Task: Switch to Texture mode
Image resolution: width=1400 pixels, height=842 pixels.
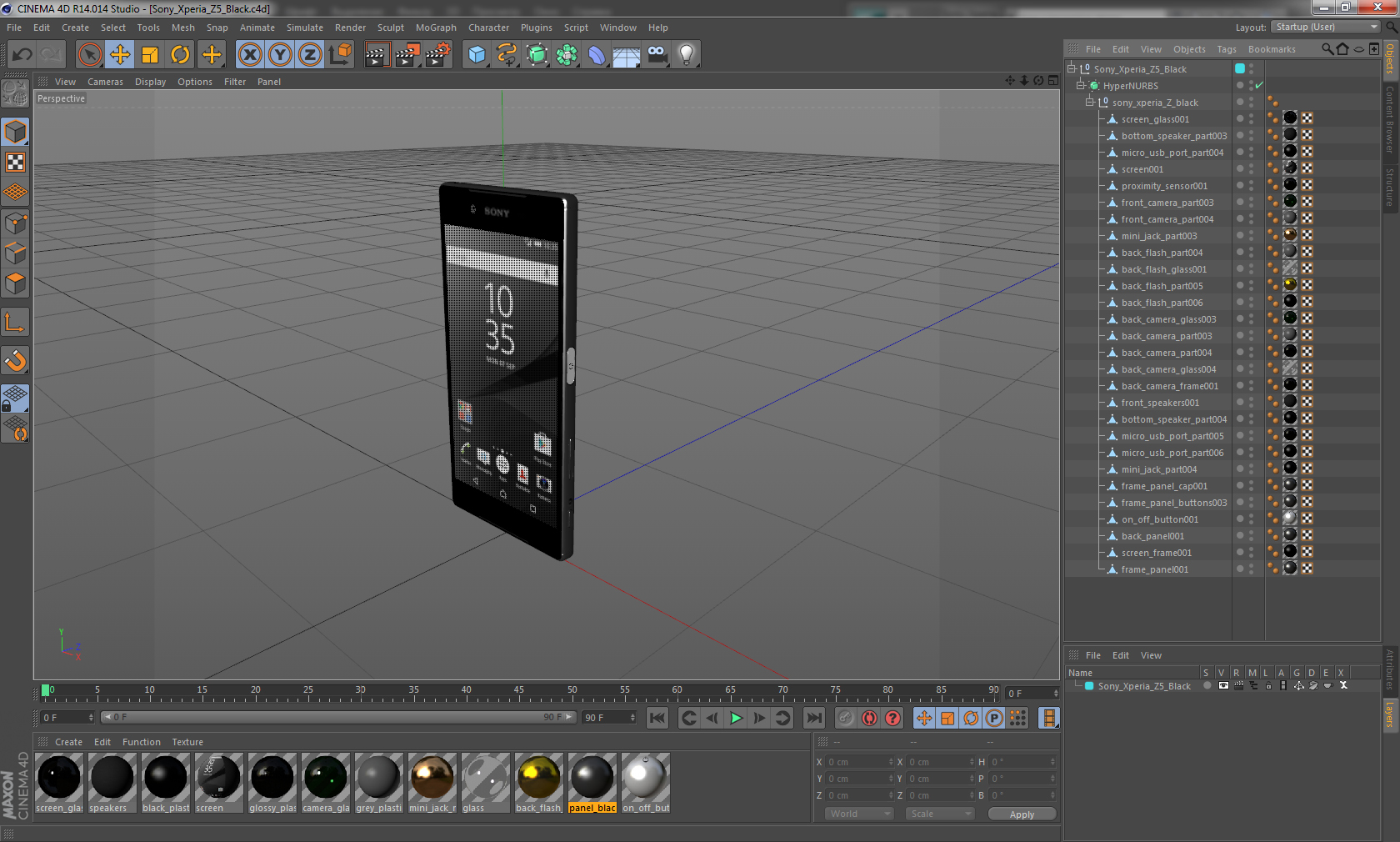Action: click(x=15, y=162)
